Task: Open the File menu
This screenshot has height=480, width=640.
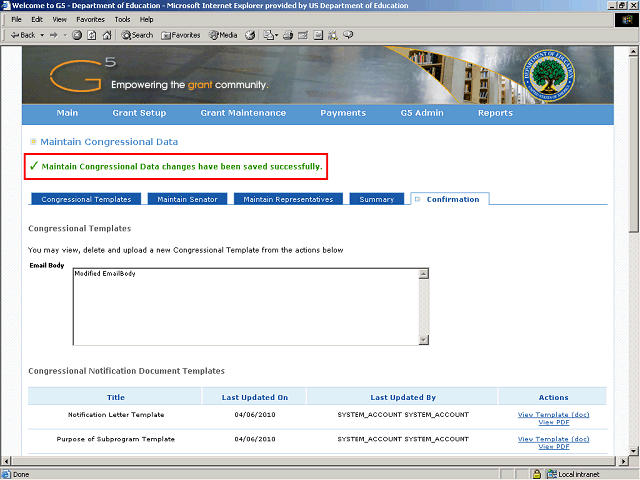Action: pos(16,19)
